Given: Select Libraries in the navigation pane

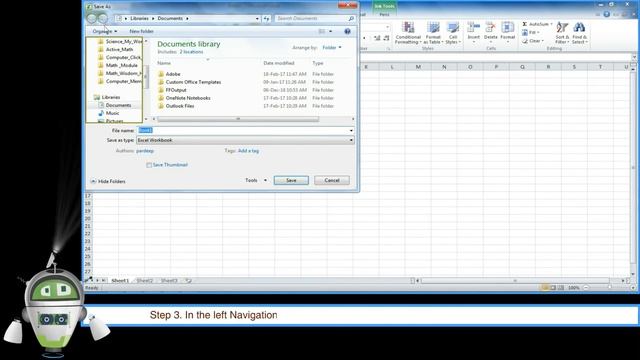Looking at the screenshot, I should [x=111, y=97].
